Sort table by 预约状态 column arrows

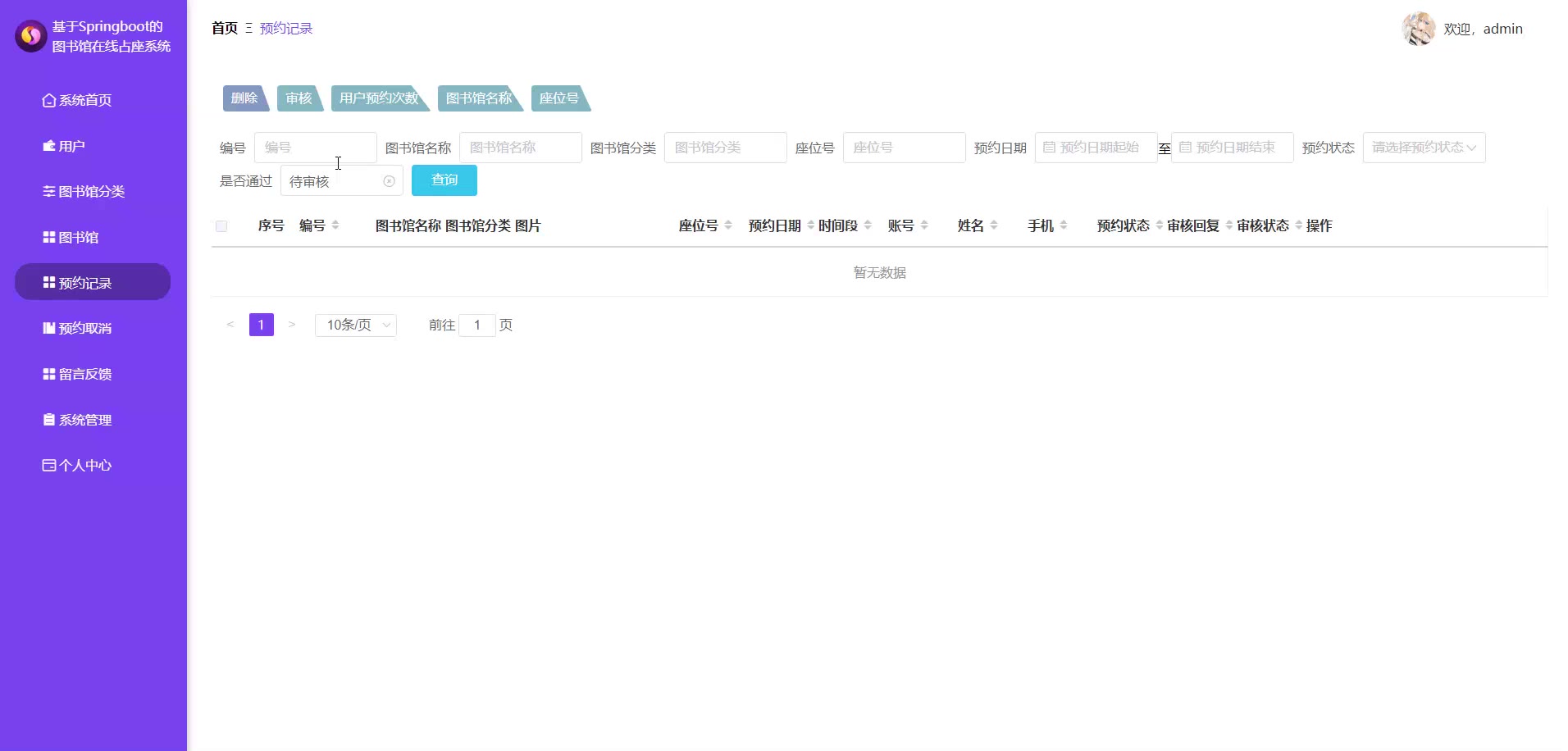[x=1160, y=225]
